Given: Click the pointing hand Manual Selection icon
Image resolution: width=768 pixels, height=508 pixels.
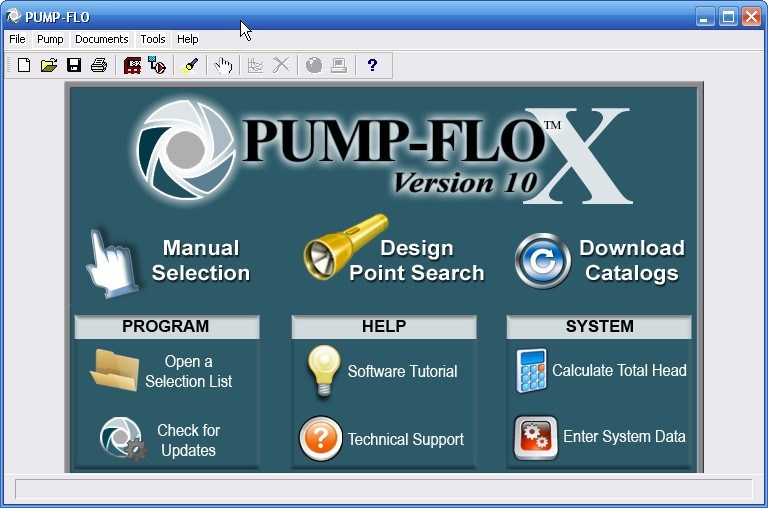Looking at the screenshot, I should coord(112,264).
